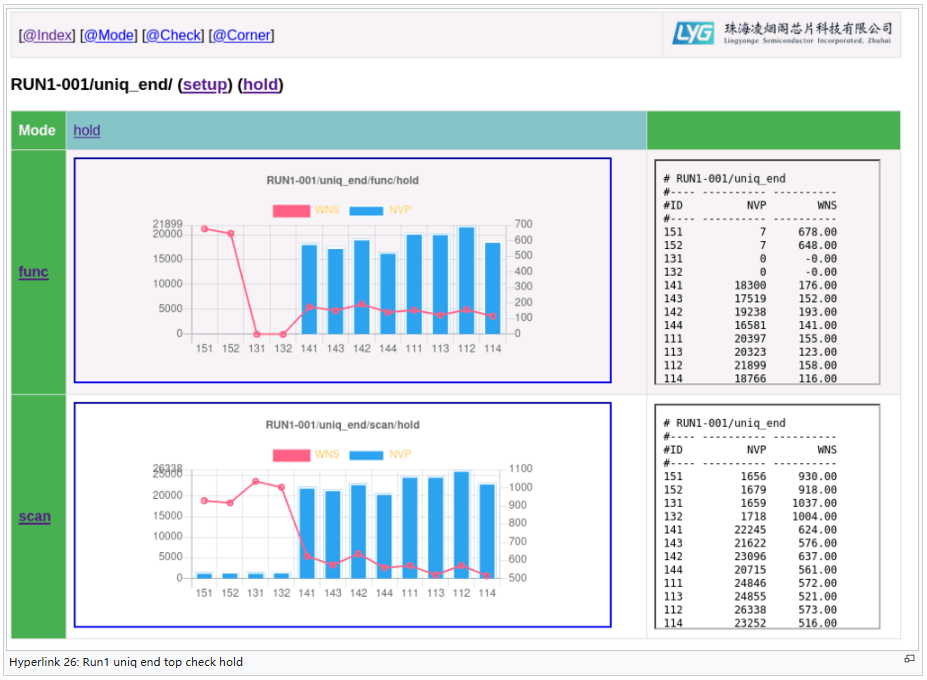Open the func mode row link

pos(33,272)
